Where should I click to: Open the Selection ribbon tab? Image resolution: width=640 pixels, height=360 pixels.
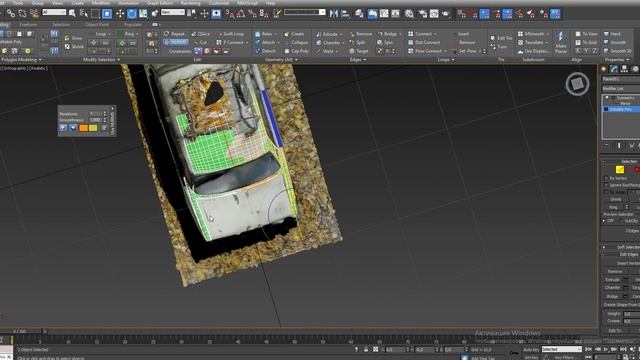(61, 24)
